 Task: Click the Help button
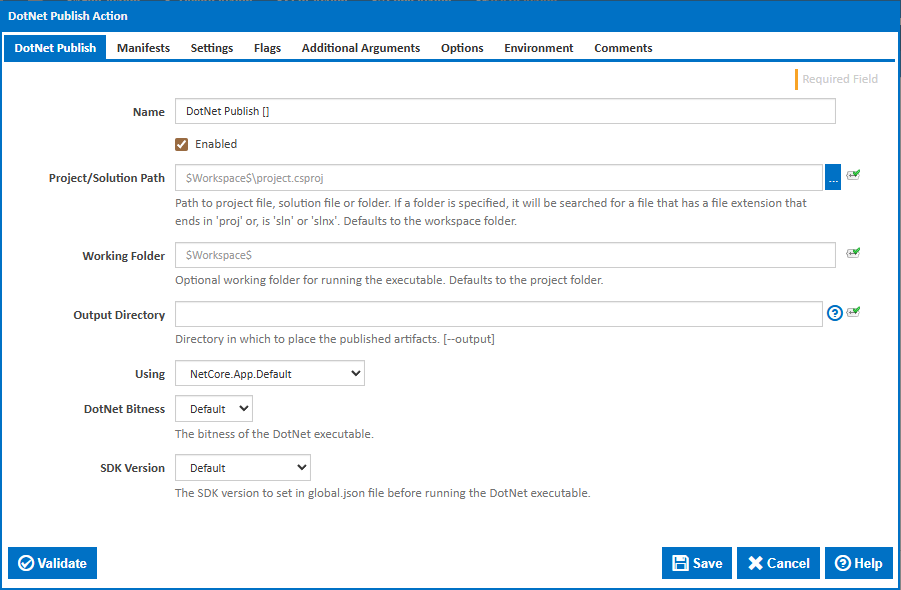coord(858,563)
